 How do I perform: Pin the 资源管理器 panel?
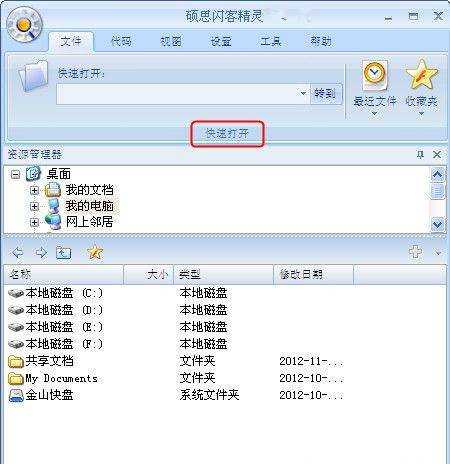420,154
